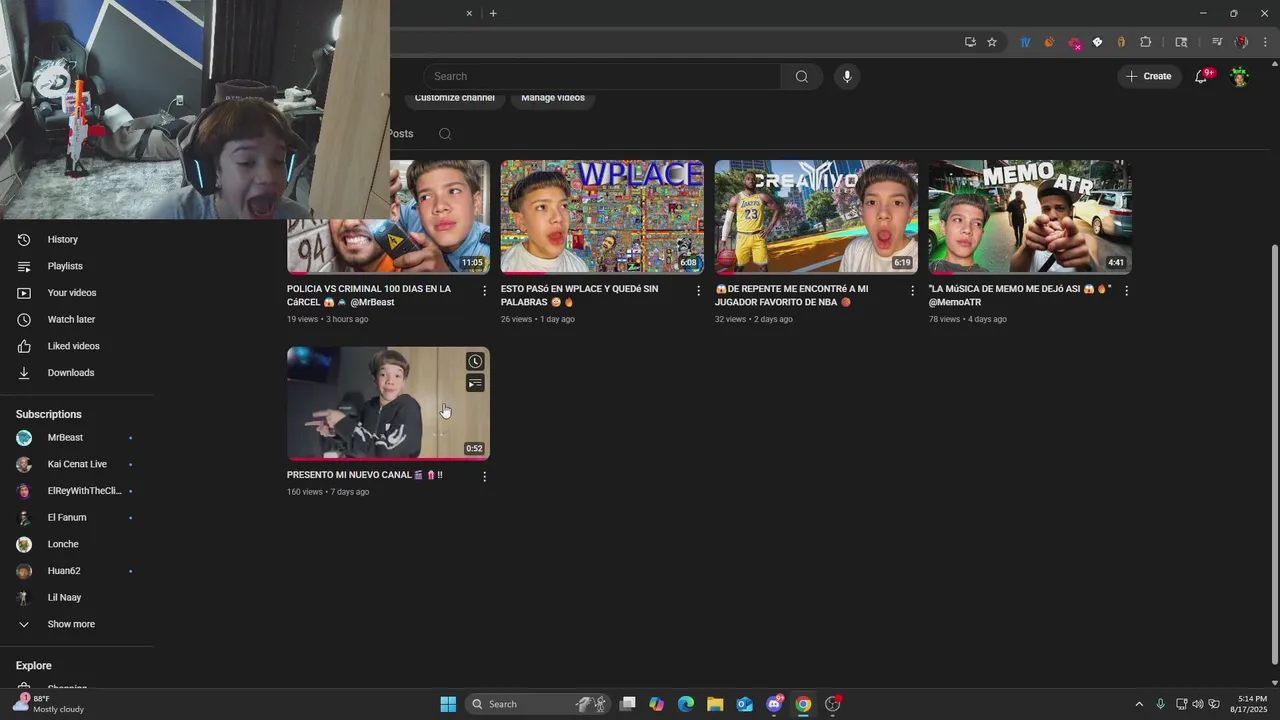This screenshot has height=720, width=1280.
Task: Open Chrome media controls icon
Action: pos(1217,42)
